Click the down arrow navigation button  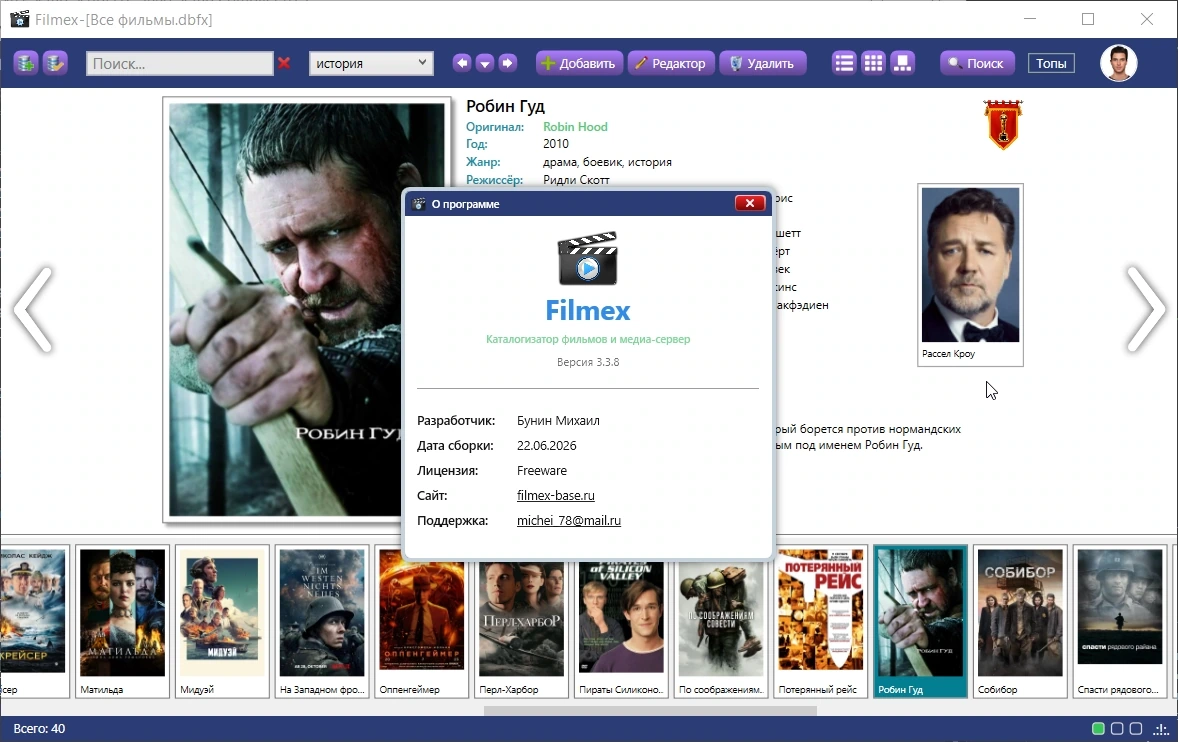(485, 63)
